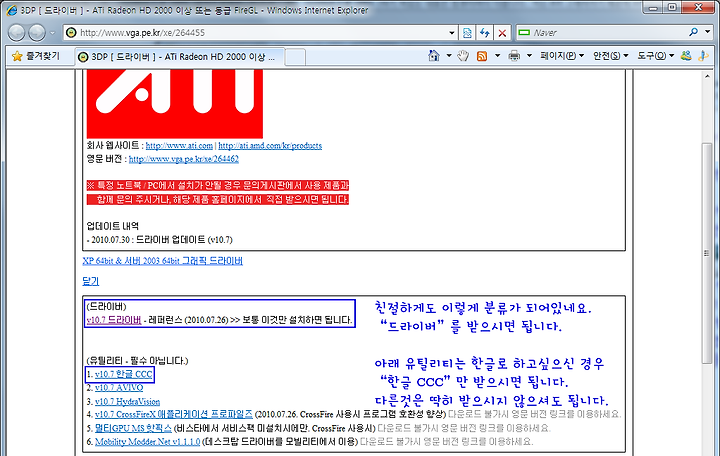Stop loading with the red X icon
Image resolution: width=720 pixels, height=456 pixels.
coord(502,33)
